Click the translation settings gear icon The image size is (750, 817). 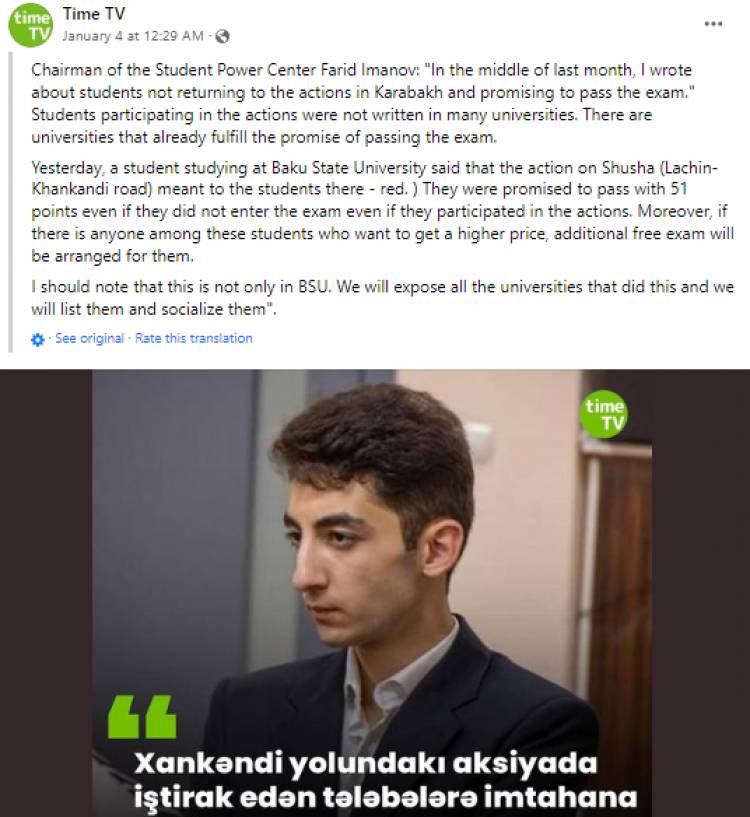[x=38, y=340]
